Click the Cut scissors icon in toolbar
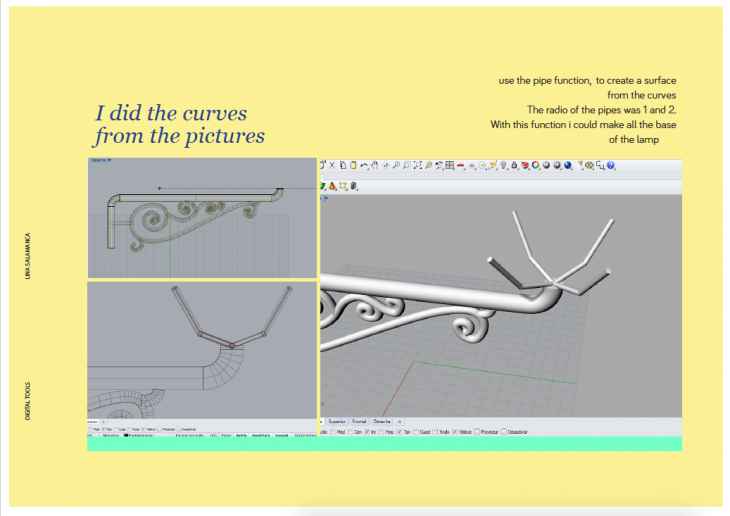730x516 pixels. tap(332, 165)
